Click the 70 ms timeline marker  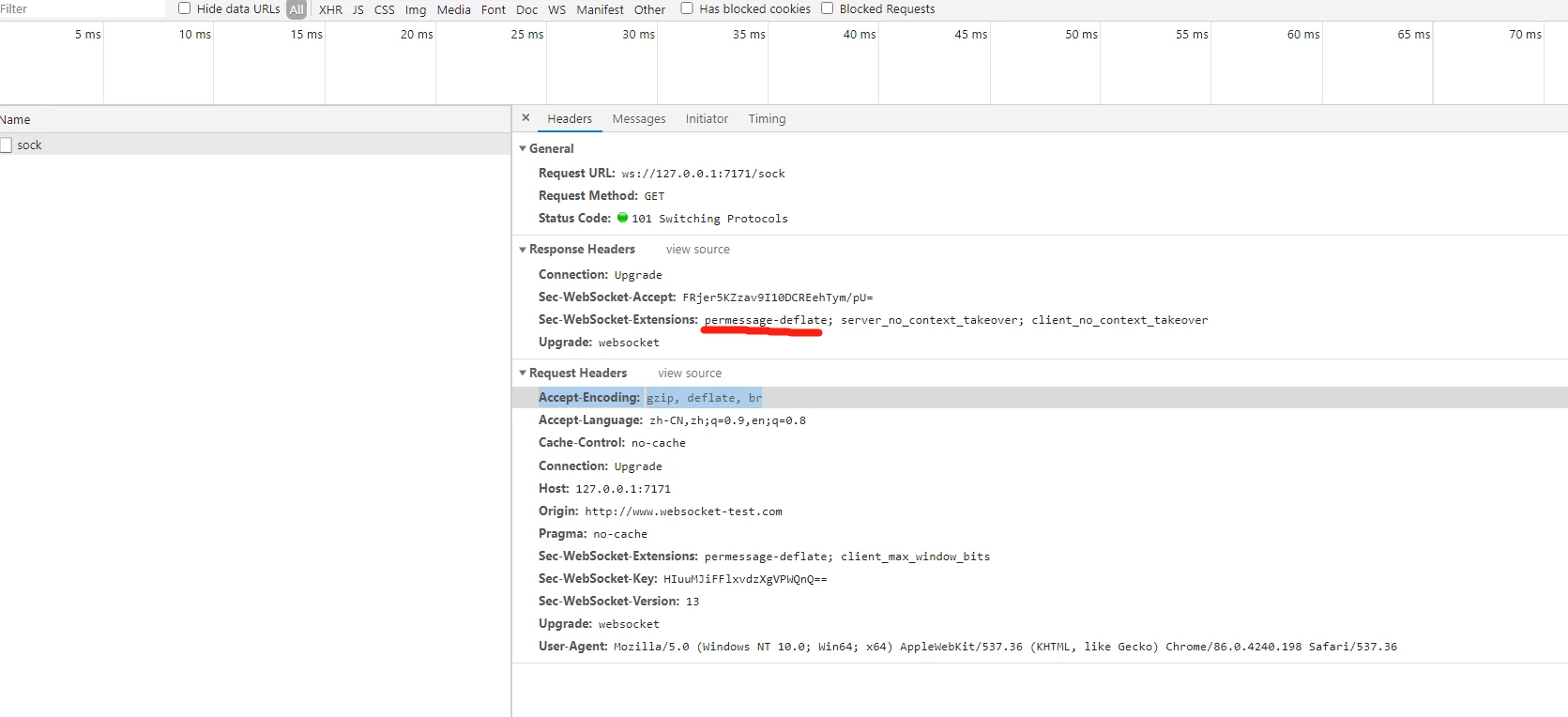1525,34
